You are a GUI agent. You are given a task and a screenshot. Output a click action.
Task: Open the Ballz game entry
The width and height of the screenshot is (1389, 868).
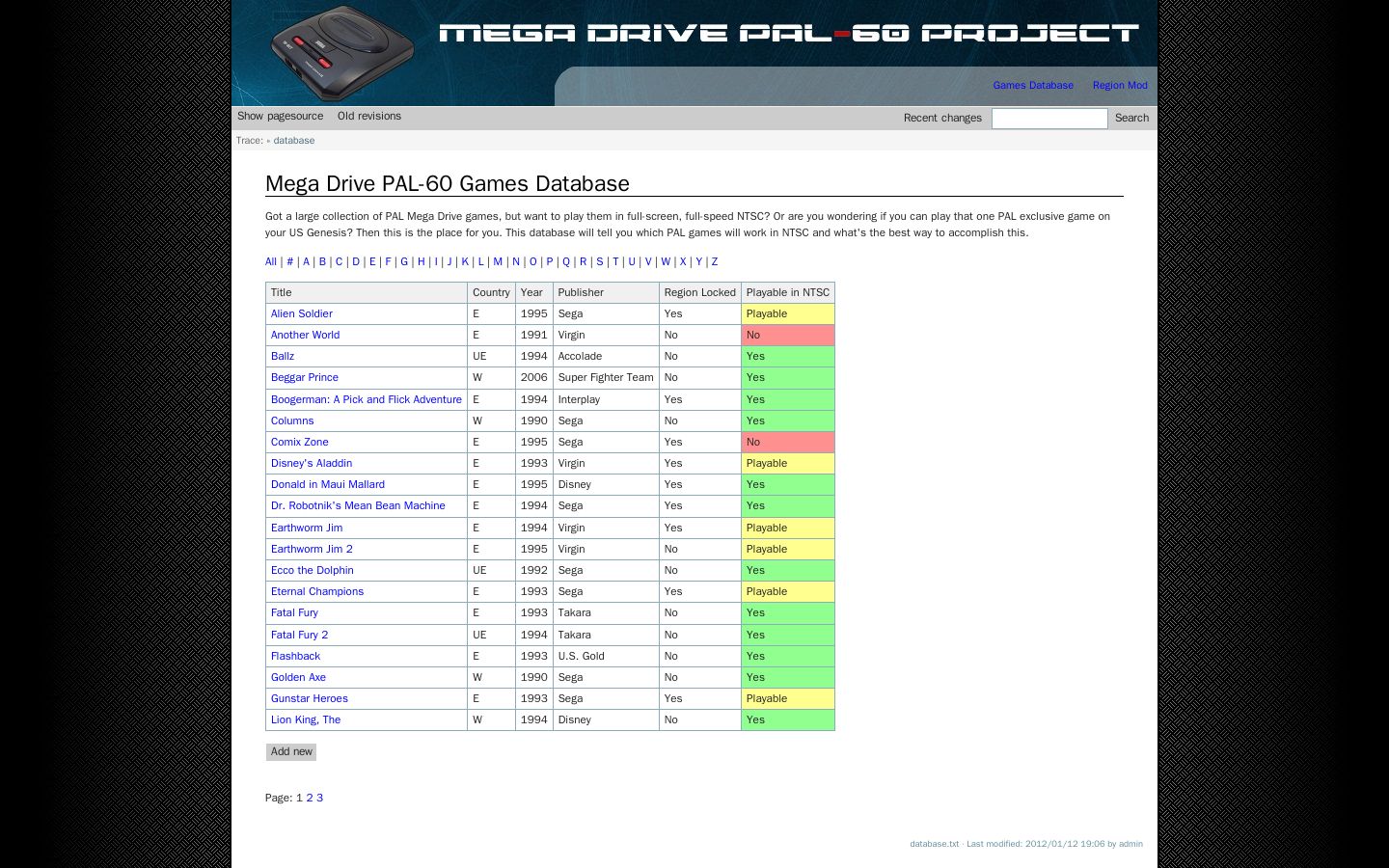[283, 357]
